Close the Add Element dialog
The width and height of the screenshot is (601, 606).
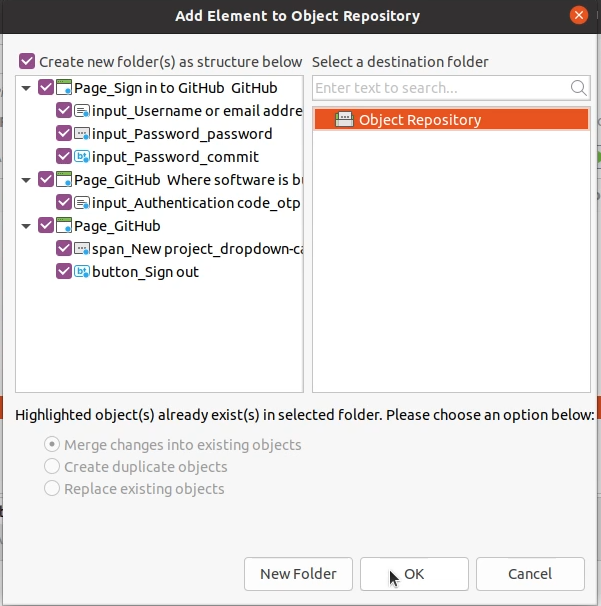tap(579, 15)
